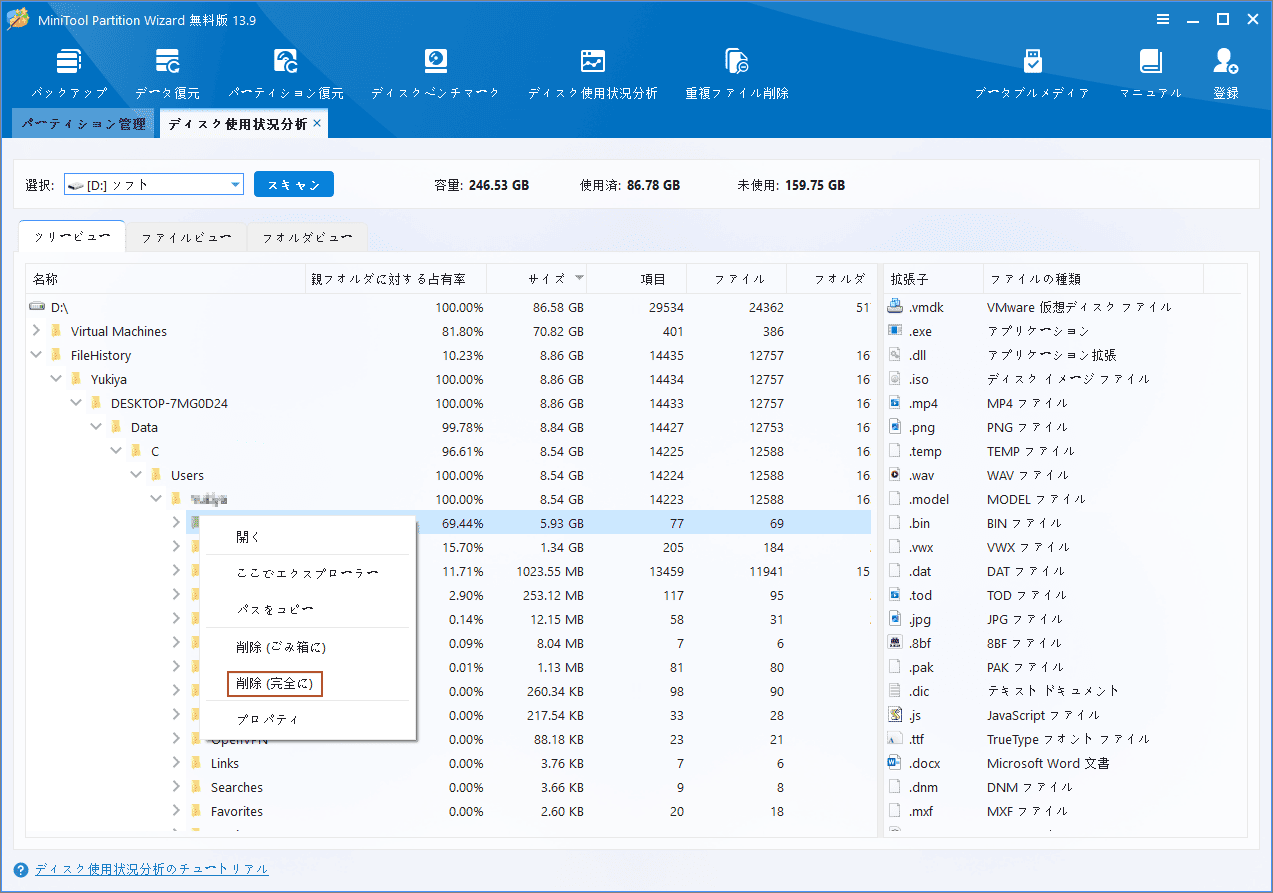
Task: Select パスをコピー (Copy path) from context menu
Action: (x=308, y=609)
